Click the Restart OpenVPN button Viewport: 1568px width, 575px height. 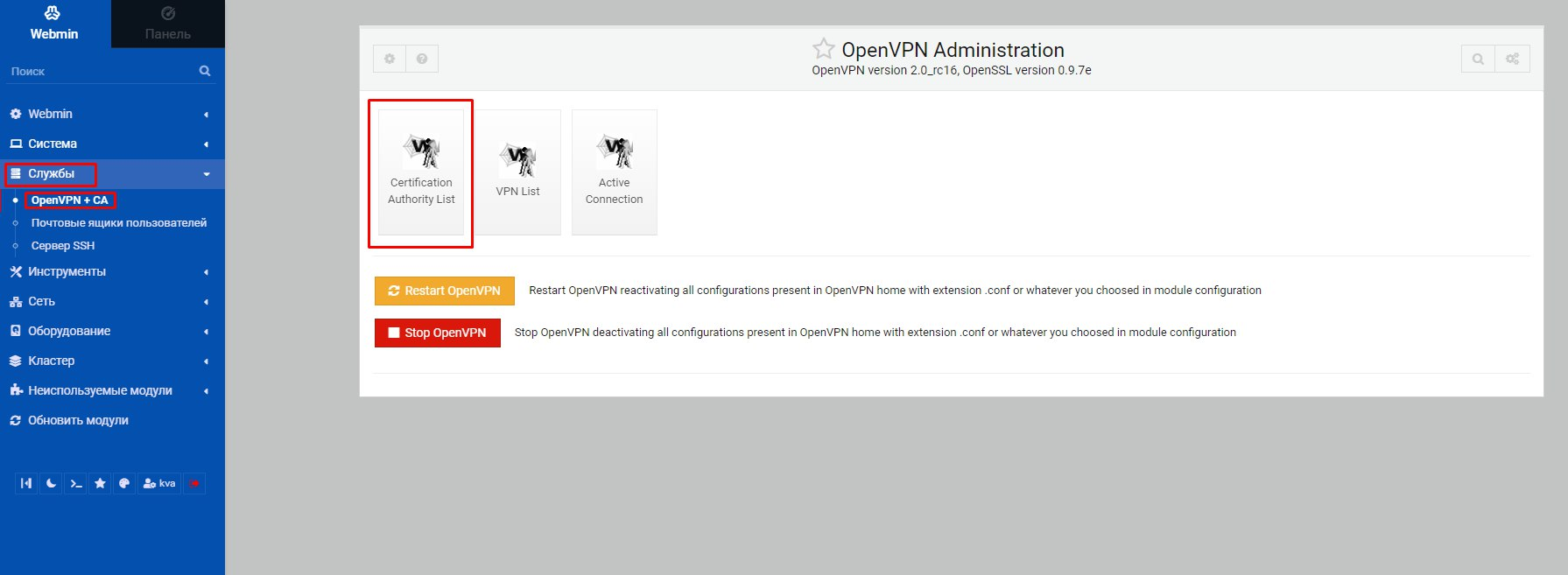point(444,291)
